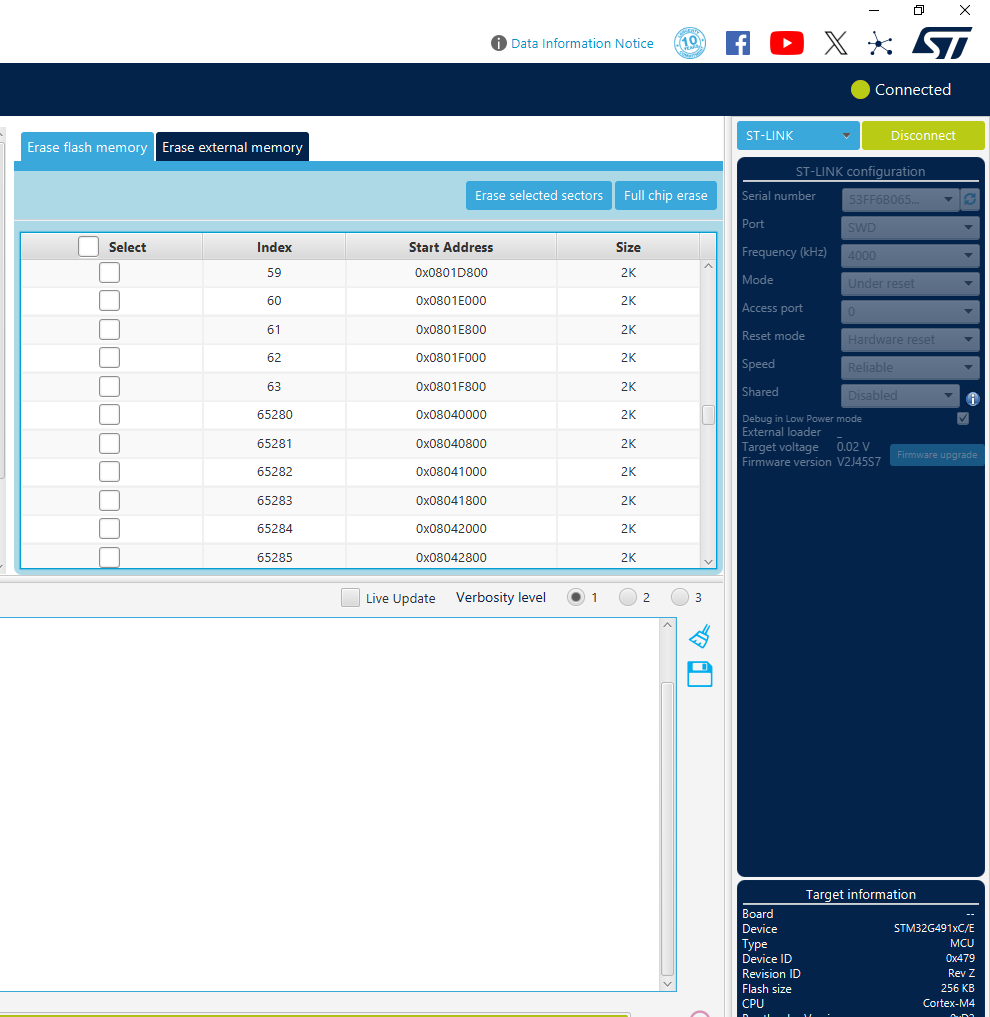Enable the Live Update checkbox

point(350,597)
